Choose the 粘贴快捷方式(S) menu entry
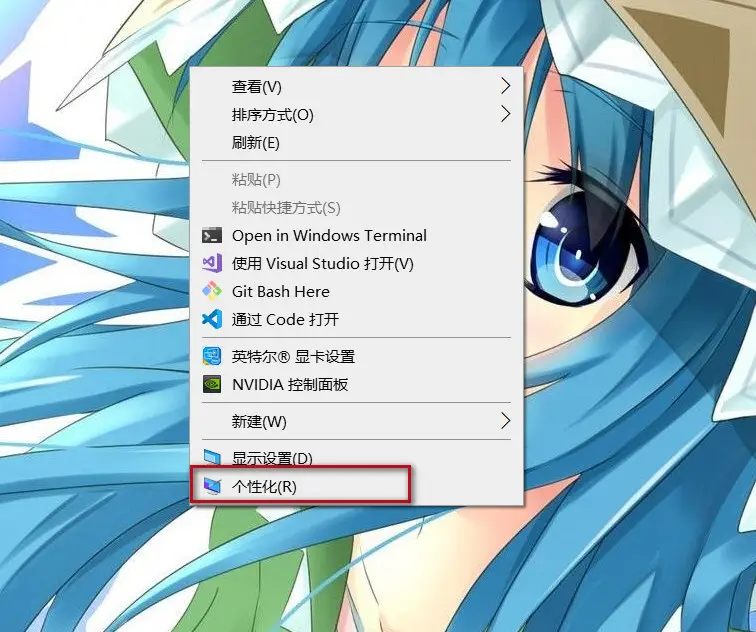Viewport: 756px width, 632px height. (286, 208)
